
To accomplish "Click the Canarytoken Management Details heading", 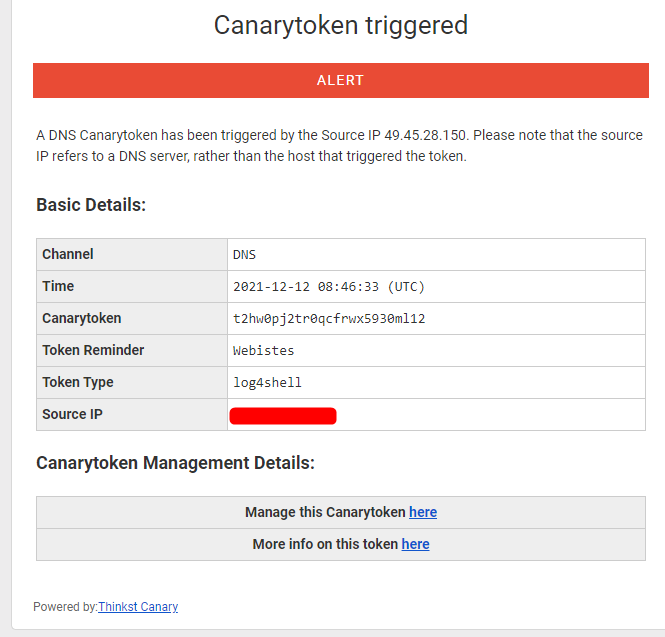I will (x=175, y=463).
